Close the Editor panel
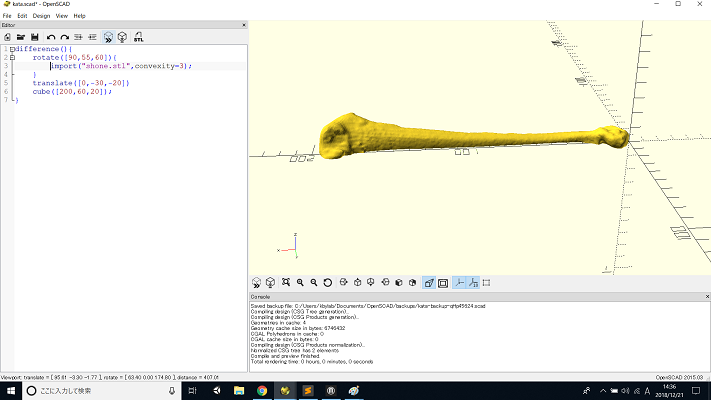 tap(244, 25)
